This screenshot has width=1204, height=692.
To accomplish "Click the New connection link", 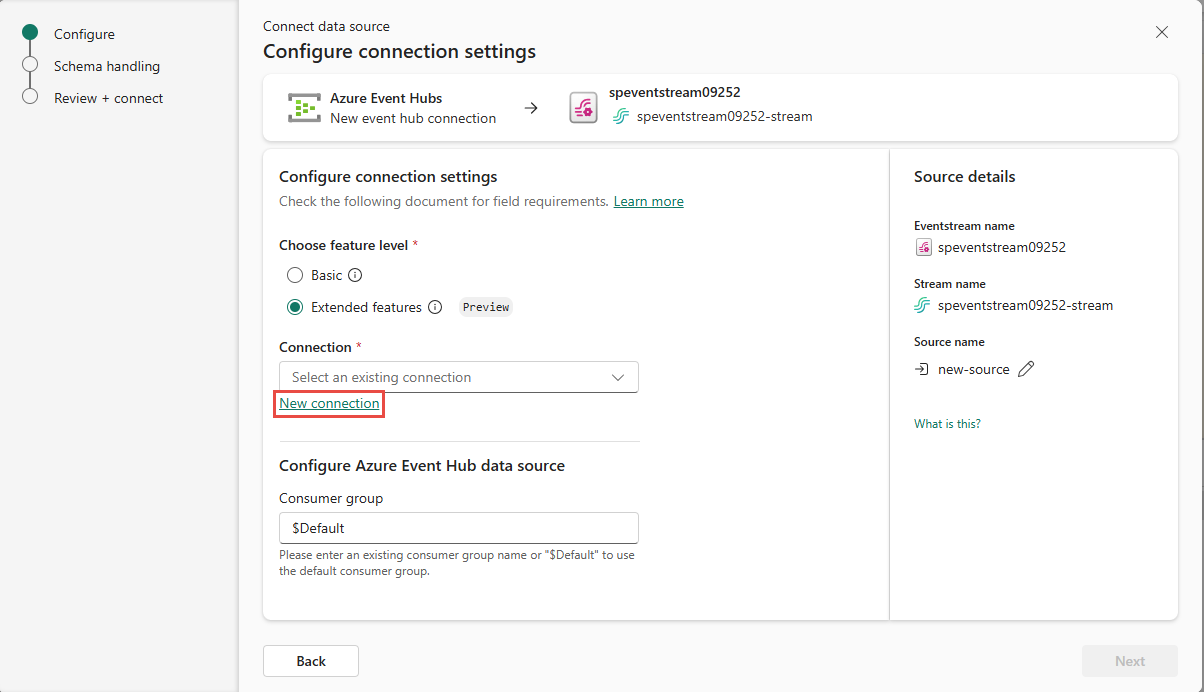I will [329, 404].
